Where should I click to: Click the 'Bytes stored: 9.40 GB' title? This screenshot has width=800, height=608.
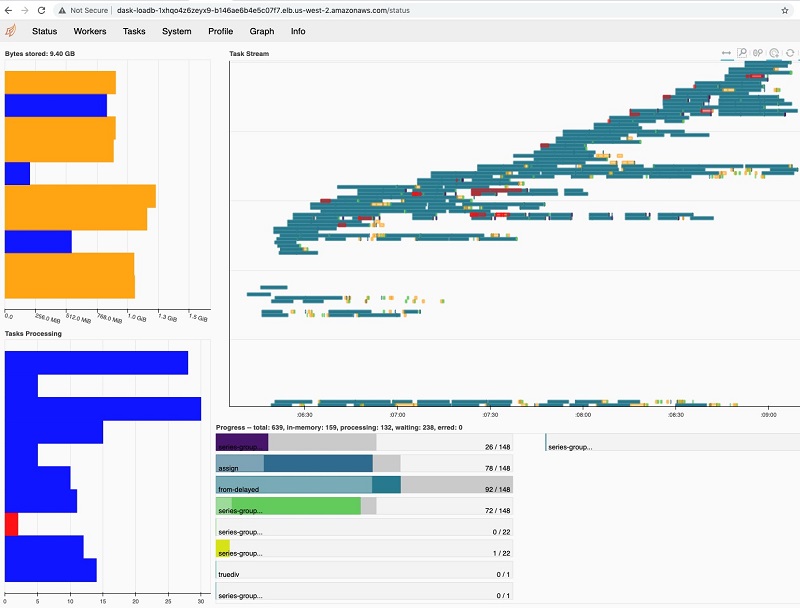pyautogui.click(x=40, y=54)
